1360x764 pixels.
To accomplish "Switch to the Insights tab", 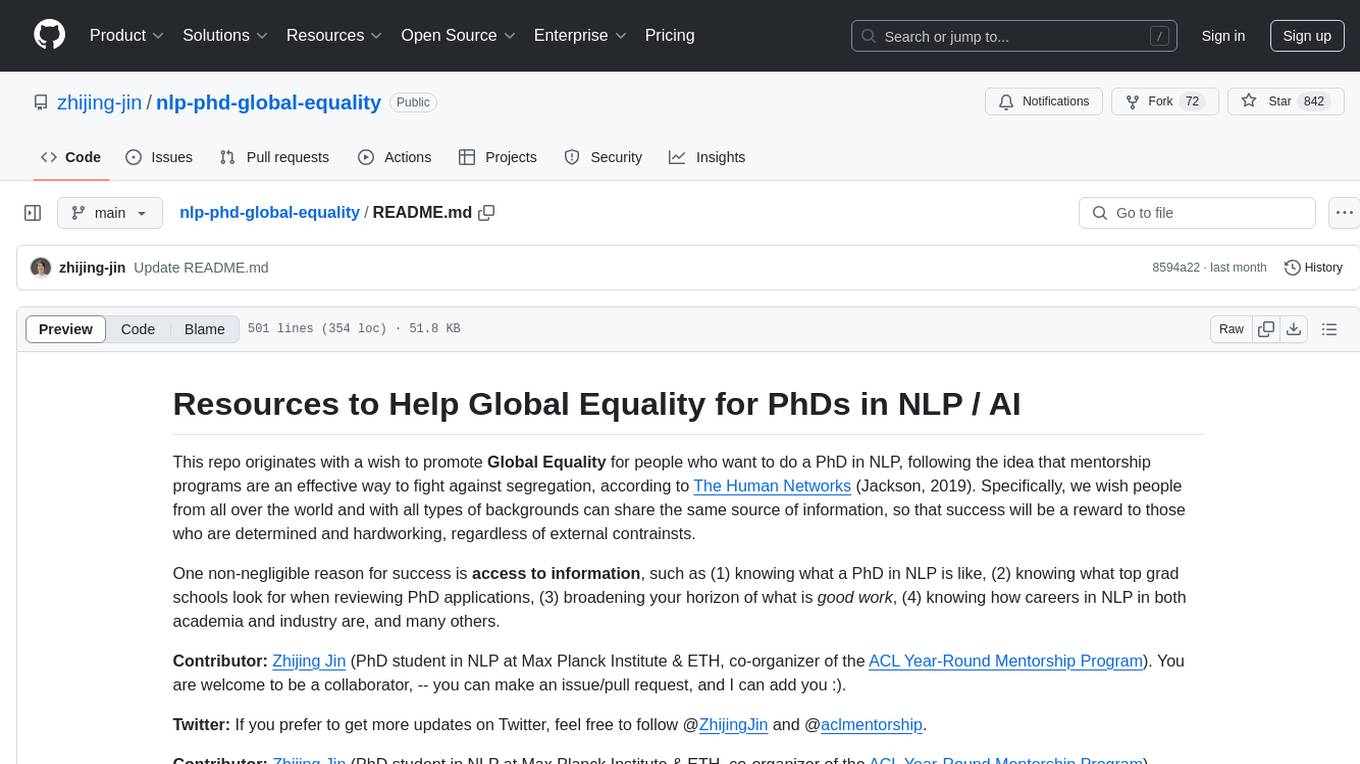I will click(x=707, y=157).
